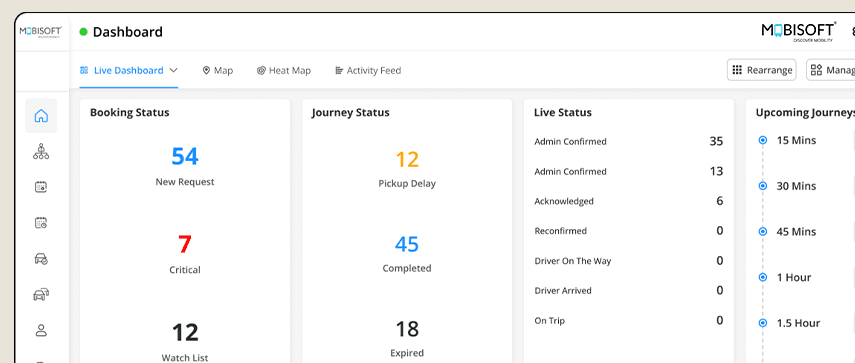855x363 pixels.
Task: Open the organization hierarchy sidebar icon
Action: (x=41, y=151)
